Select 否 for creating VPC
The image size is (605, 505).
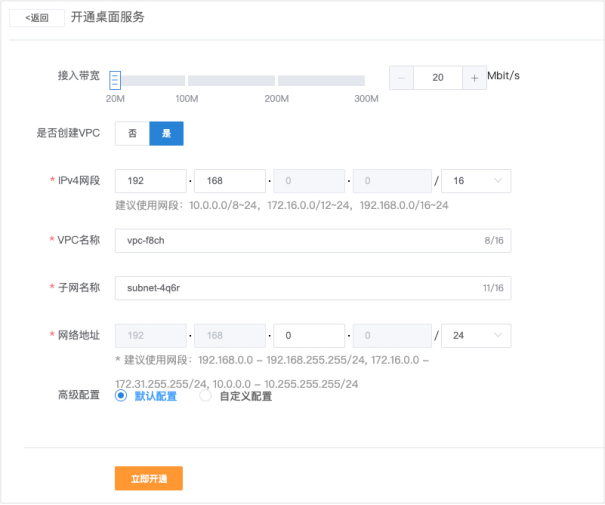click(x=132, y=134)
